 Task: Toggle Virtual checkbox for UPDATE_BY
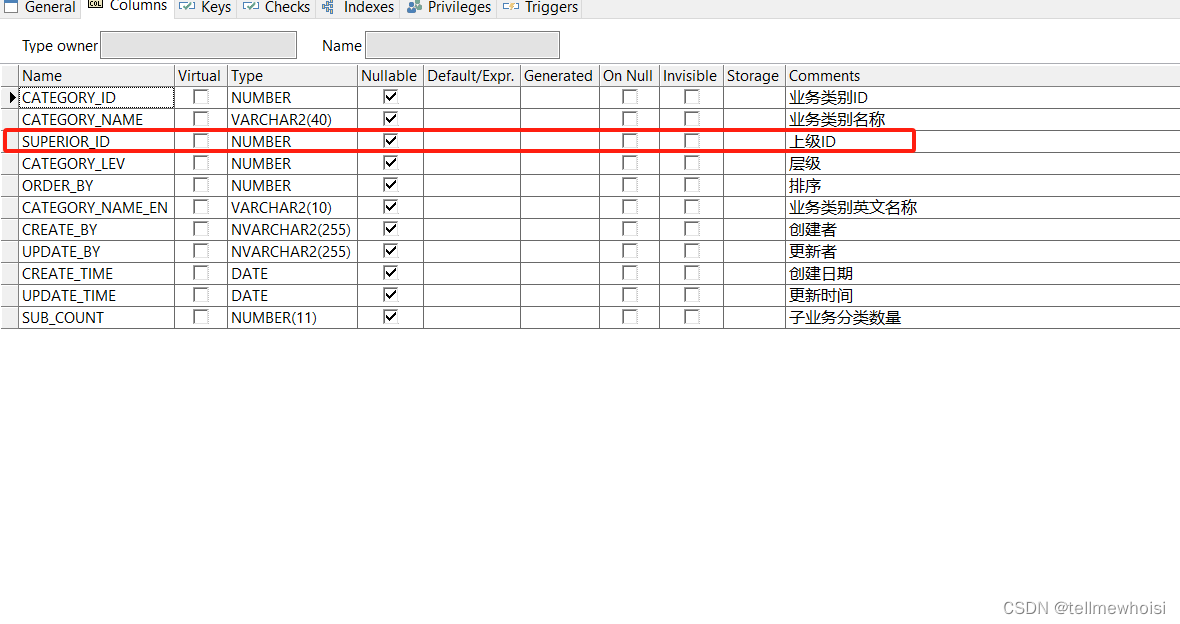coord(200,251)
